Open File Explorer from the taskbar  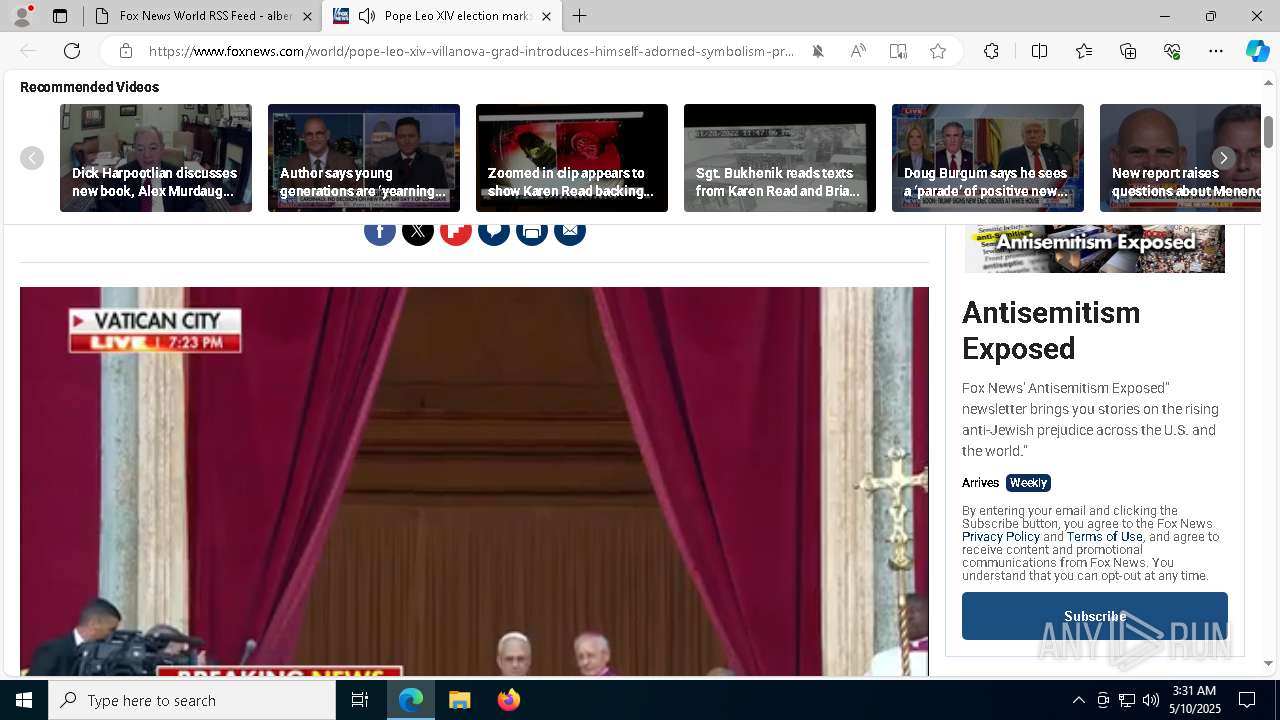coord(460,700)
